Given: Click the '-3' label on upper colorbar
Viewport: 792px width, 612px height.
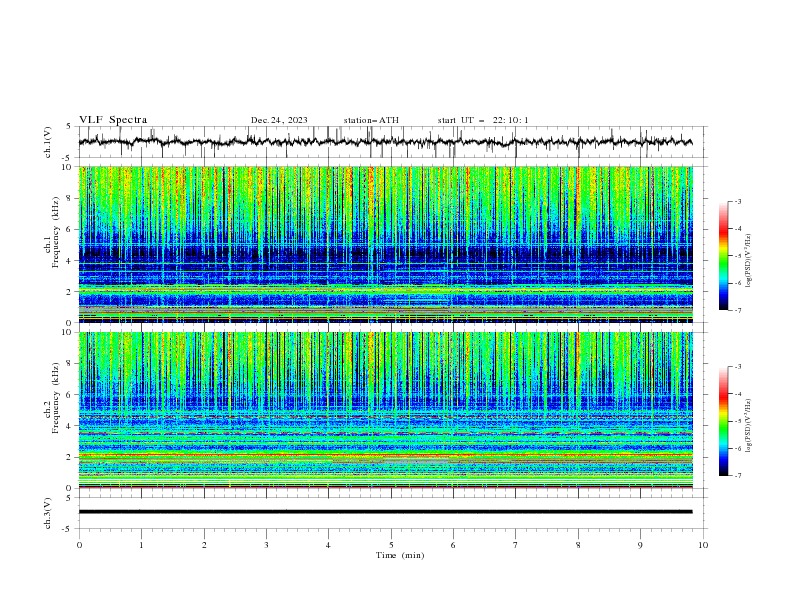Looking at the screenshot, I should click(x=738, y=201).
